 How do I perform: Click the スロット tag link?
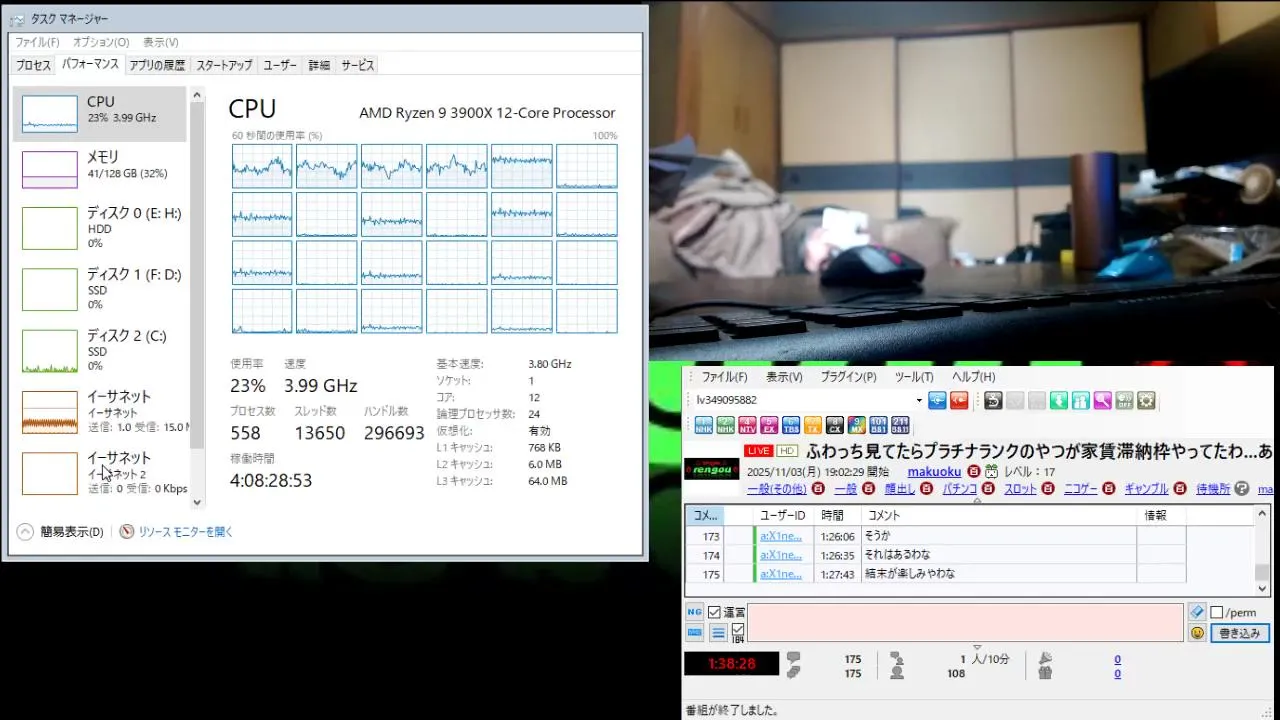coord(1020,489)
